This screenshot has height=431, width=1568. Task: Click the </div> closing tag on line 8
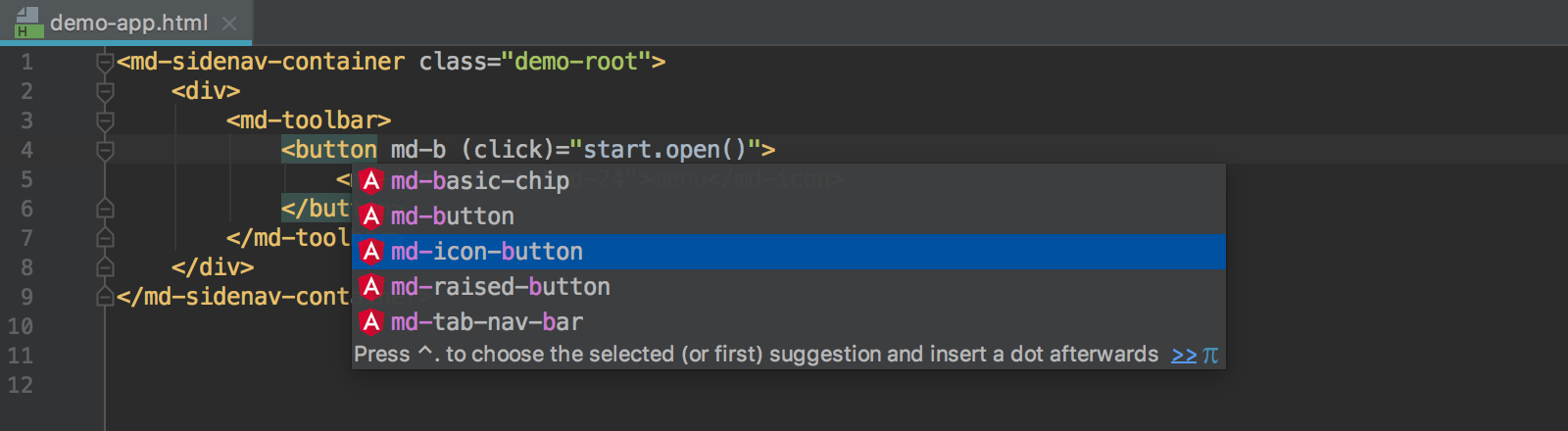[213, 267]
